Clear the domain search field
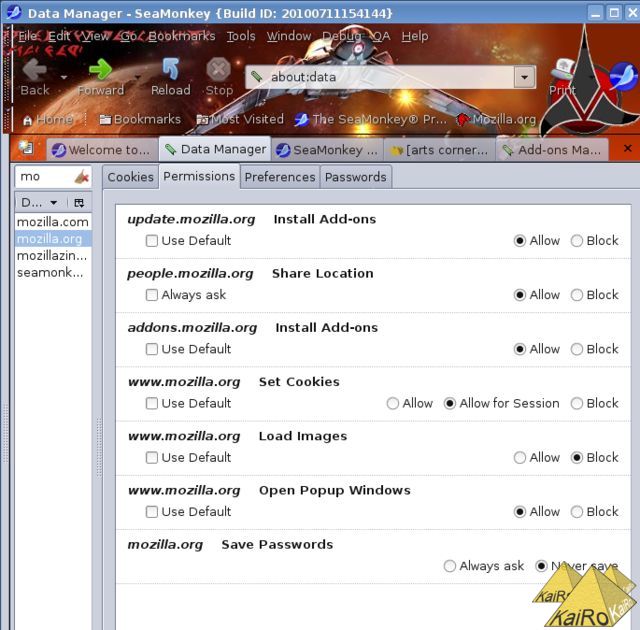Viewport: 640px width, 630px height. point(82,177)
